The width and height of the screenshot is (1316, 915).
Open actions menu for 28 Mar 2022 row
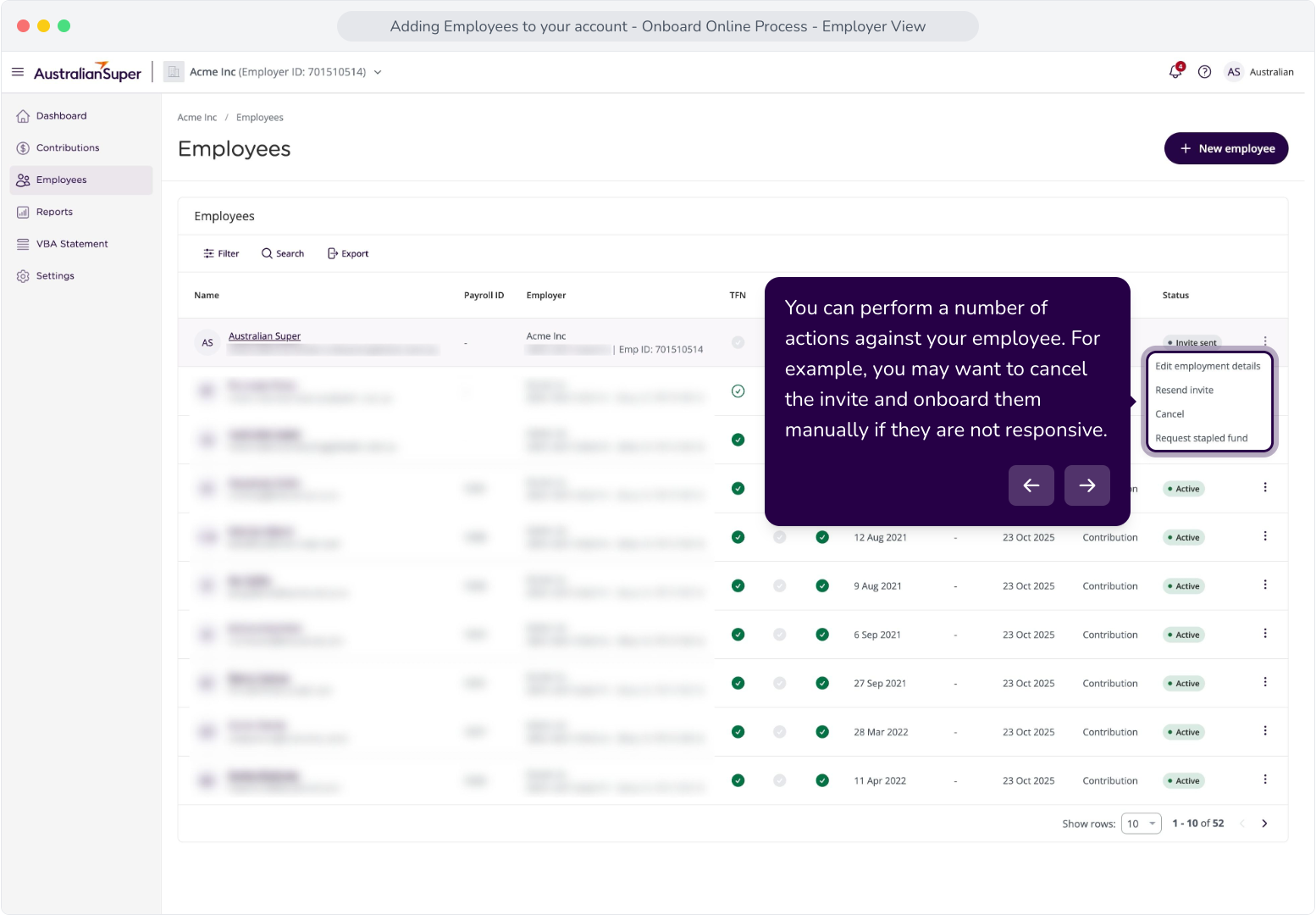(1265, 731)
